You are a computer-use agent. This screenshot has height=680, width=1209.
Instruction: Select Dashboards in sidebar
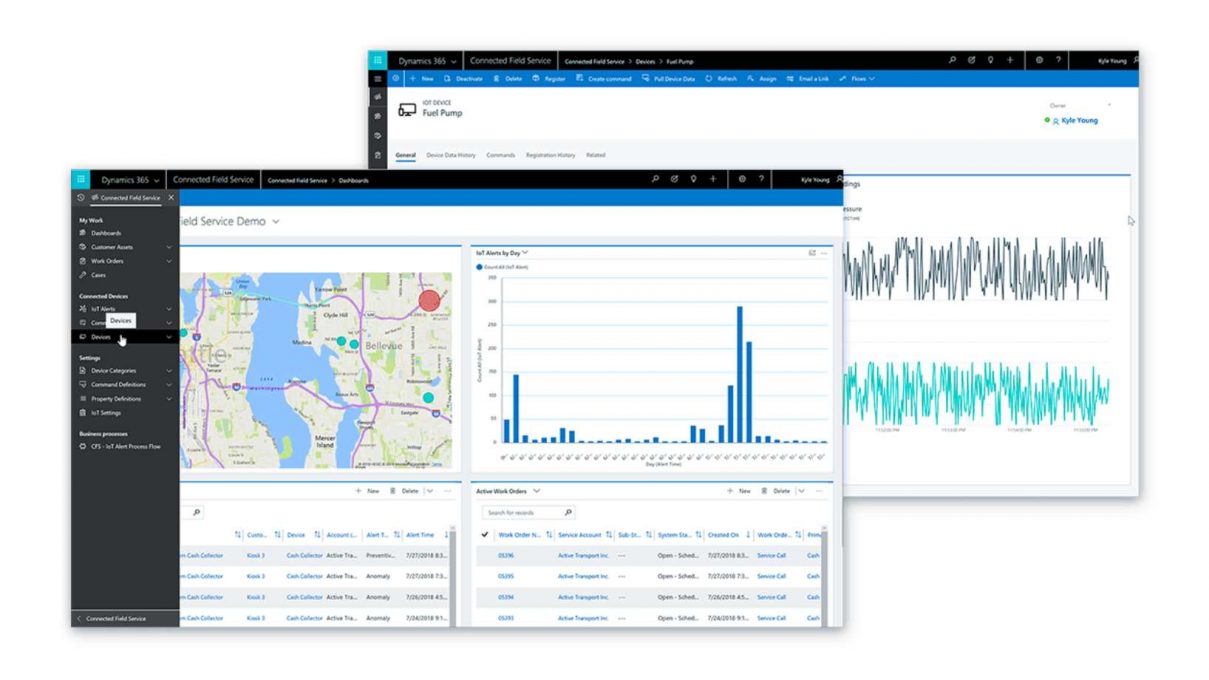click(106, 233)
